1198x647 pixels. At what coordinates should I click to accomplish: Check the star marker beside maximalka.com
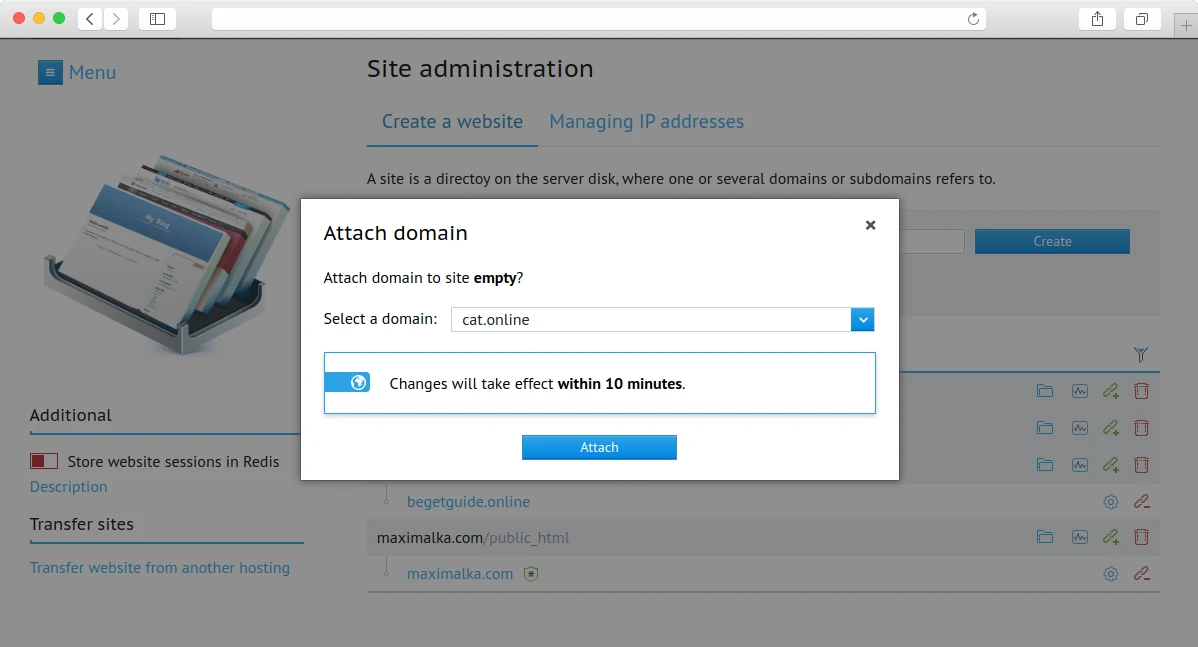[x=531, y=573]
